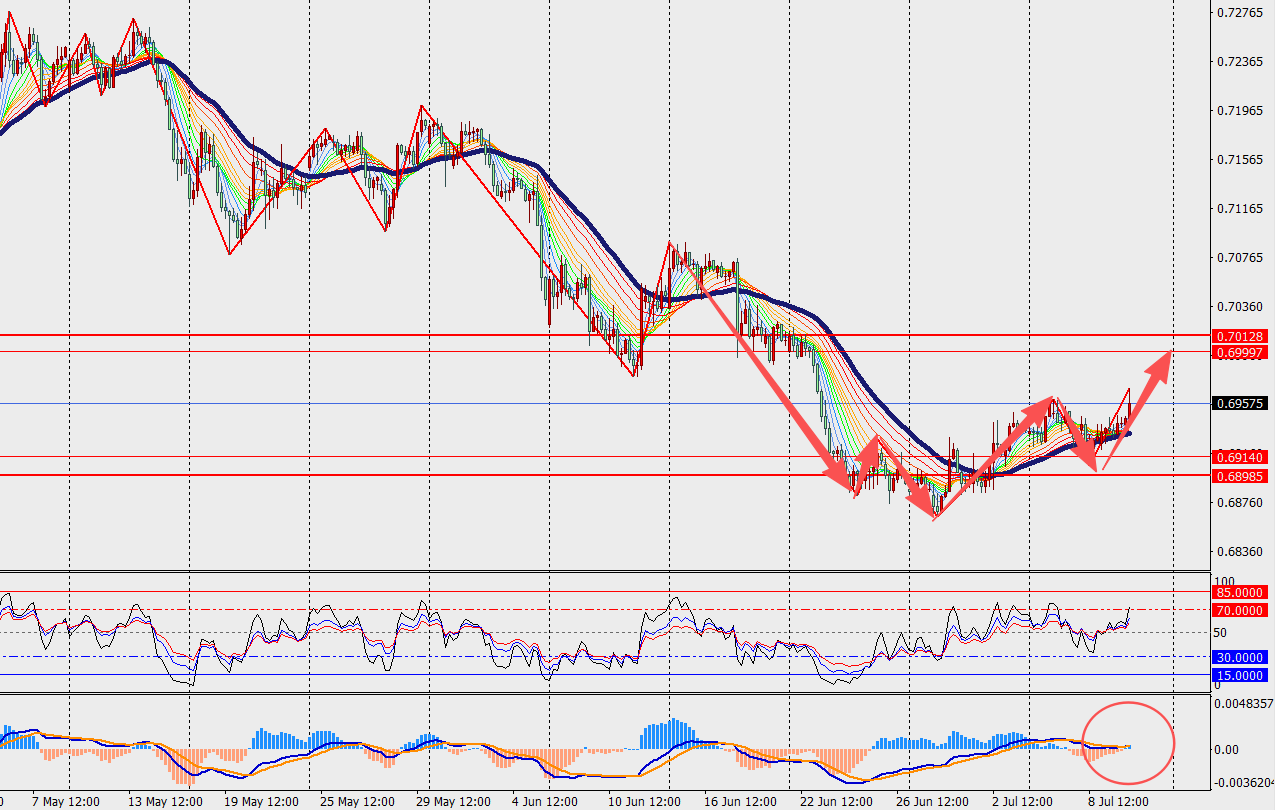Click the 8 Jul 12:00 date label
This screenshot has height=810, width=1275.
coord(1116,802)
